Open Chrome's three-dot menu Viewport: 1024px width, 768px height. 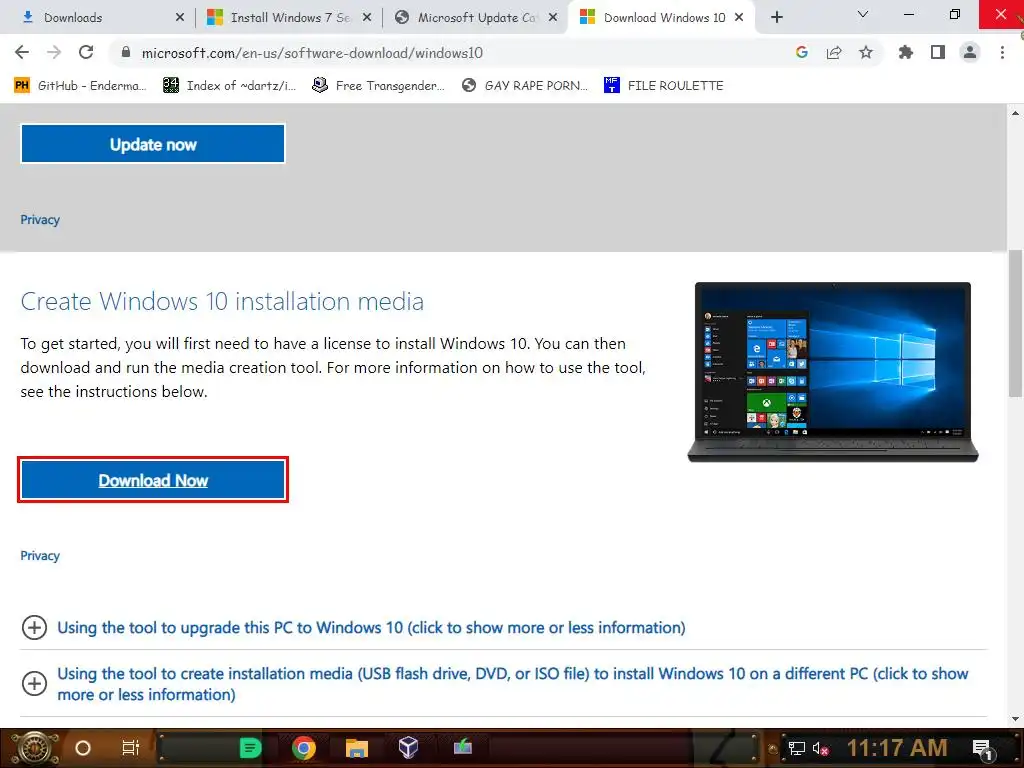(1002, 52)
